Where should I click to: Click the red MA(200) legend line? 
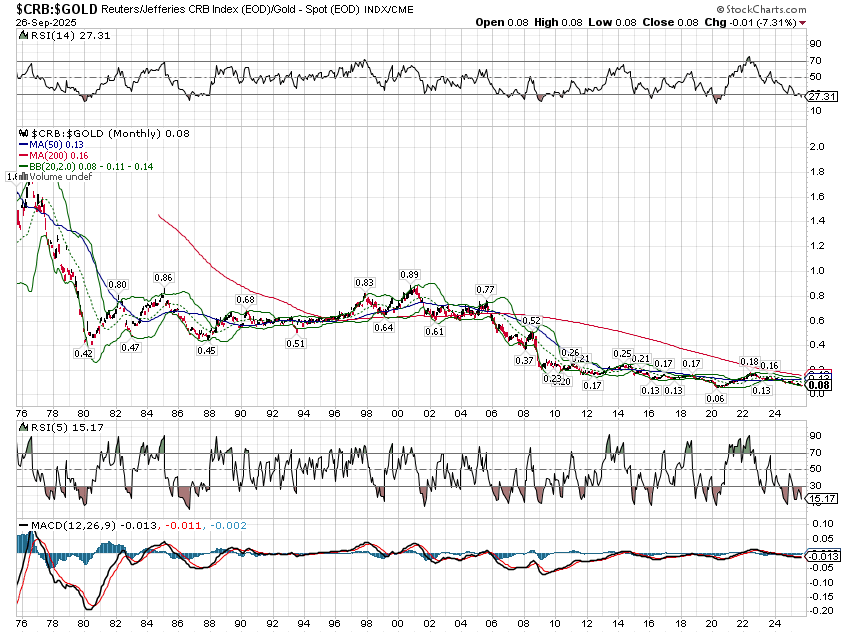(x=23, y=156)
